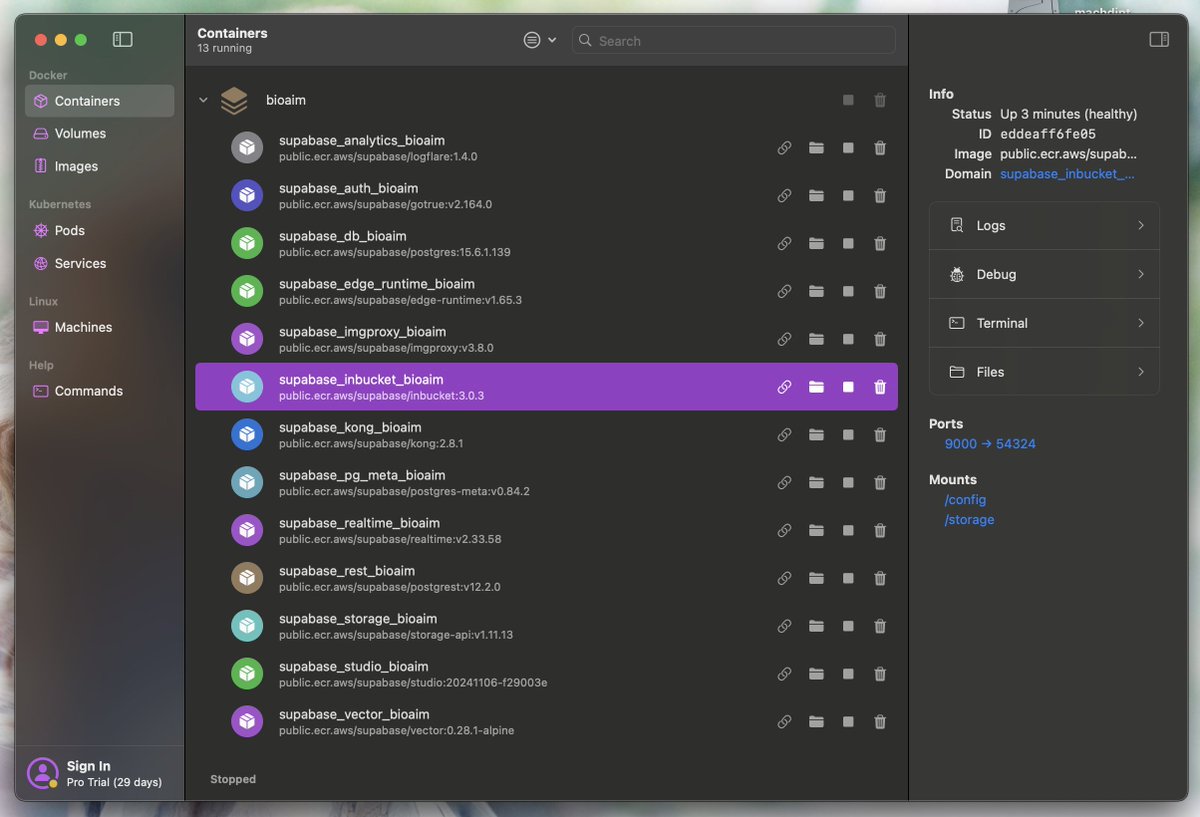Open Logs for selected container
The height and width of the screenshot is (817, 1200).
(x=1044, y=226)
